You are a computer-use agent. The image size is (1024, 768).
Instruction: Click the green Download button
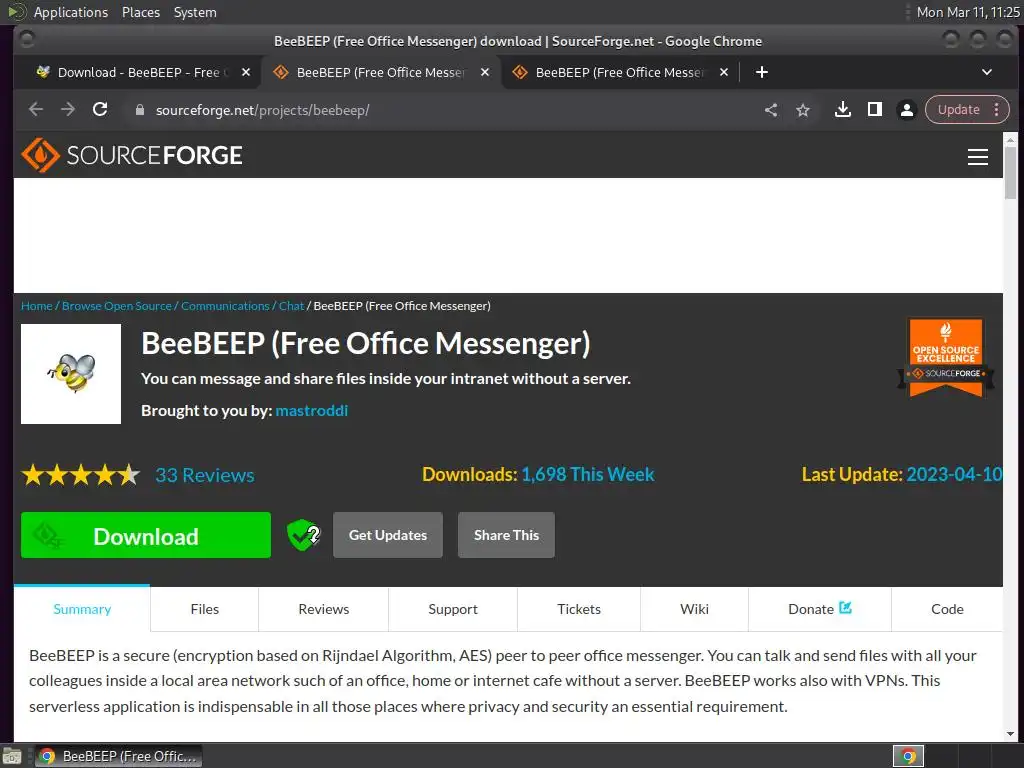pos(146,535)
